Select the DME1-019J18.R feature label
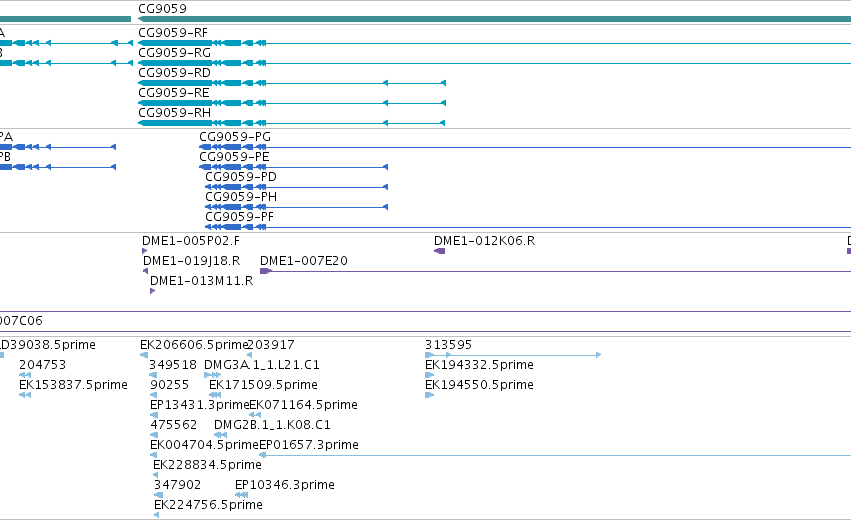This screenshot has height=520, width=851. (192, 261)
